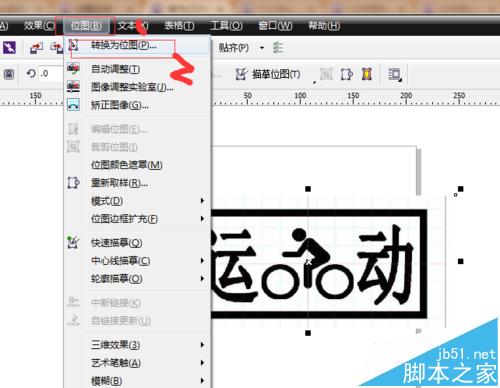Open the 效果(C) menu
This screenshot has width=500, height=388.
[x=39, y=26]
